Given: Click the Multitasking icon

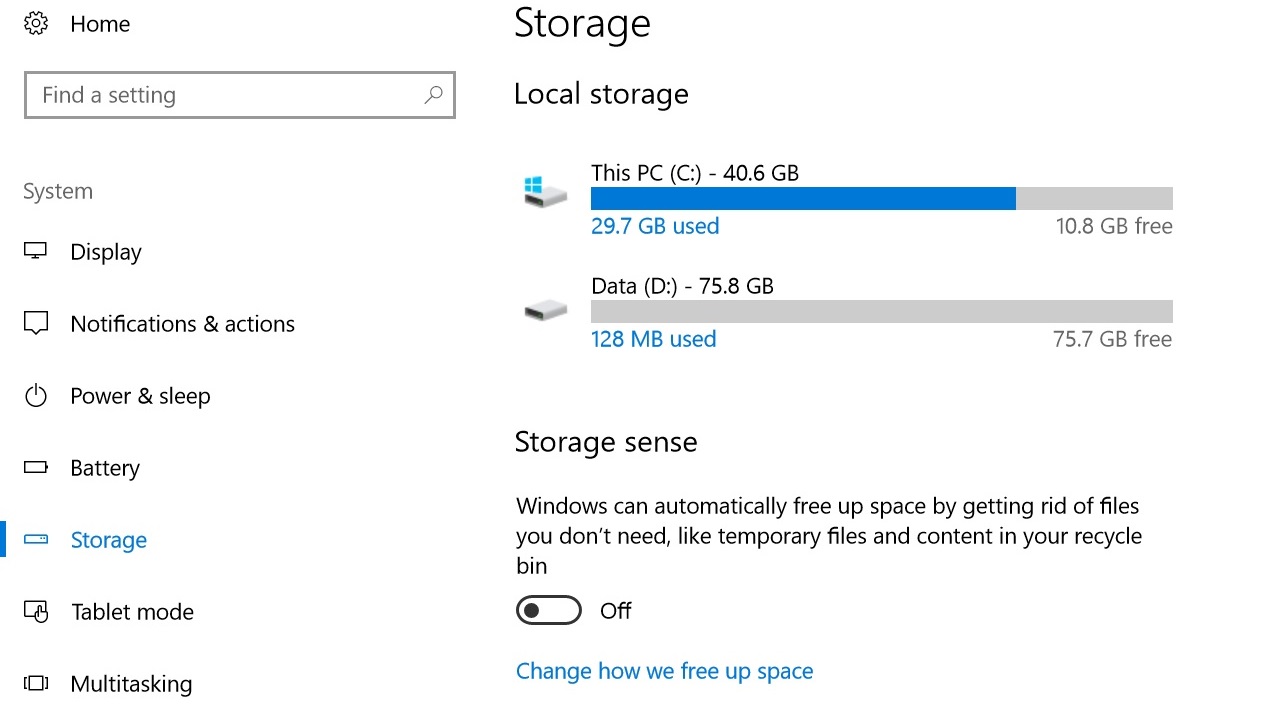Looking at the screenshot, I should click(36, 684).
